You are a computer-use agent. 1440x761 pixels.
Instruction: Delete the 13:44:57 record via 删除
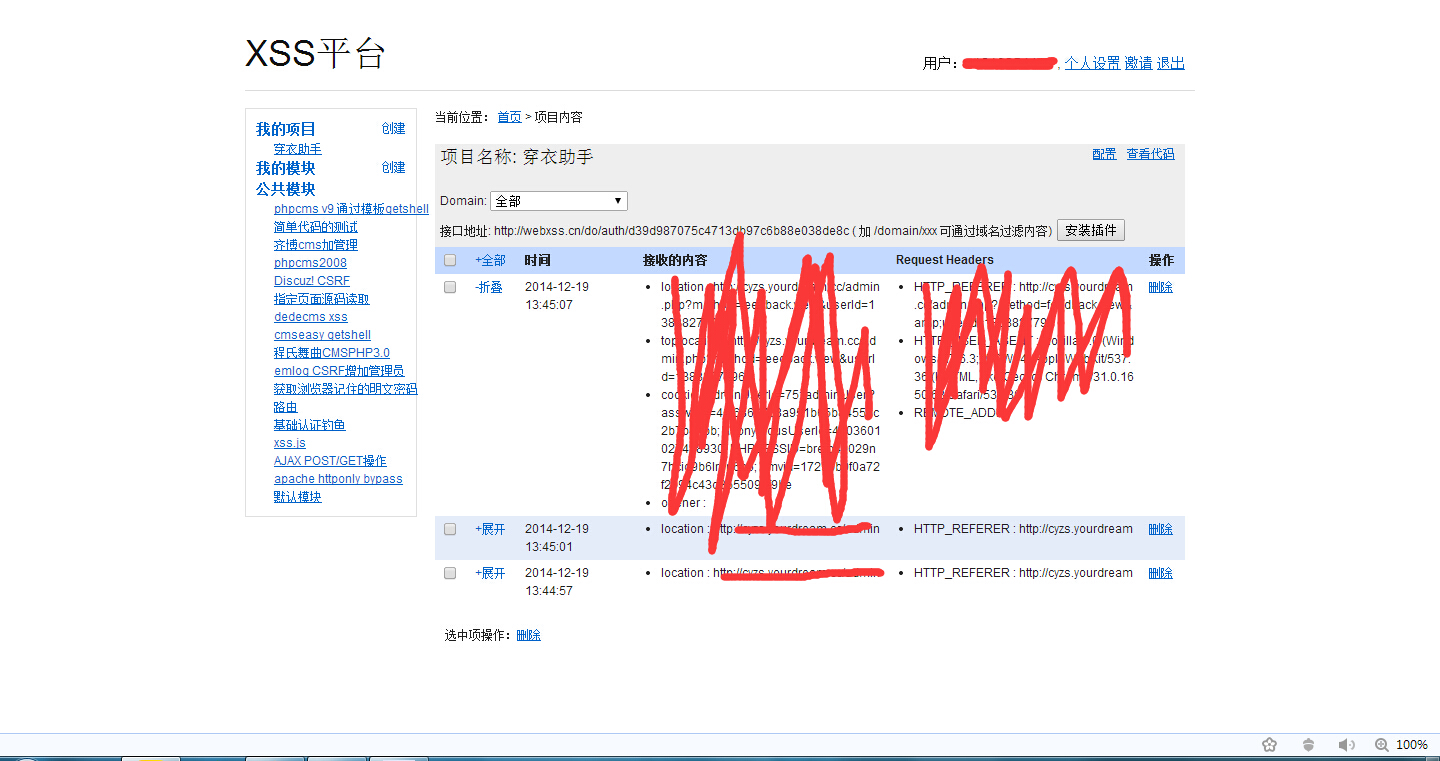[1160, 573]
